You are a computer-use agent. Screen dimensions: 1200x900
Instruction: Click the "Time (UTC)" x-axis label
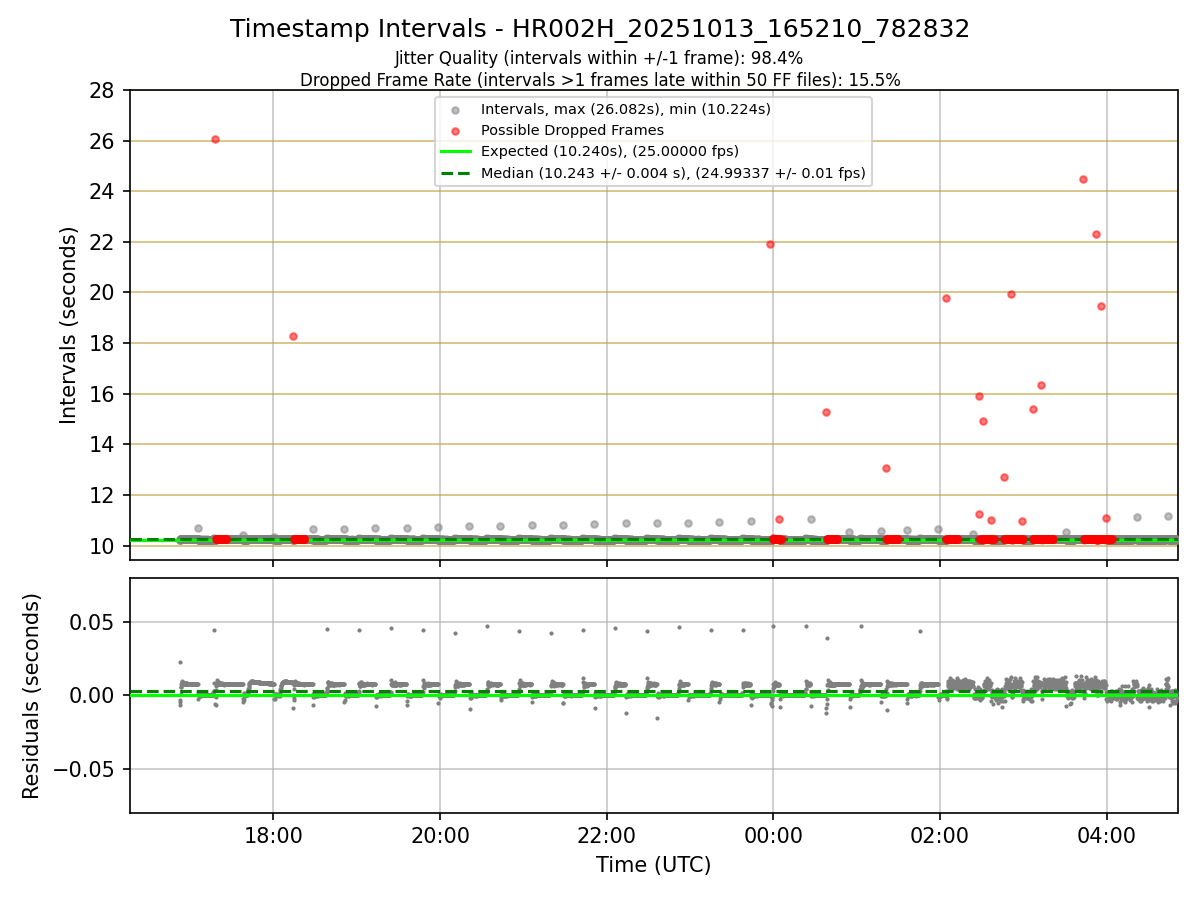coord(653,865)
